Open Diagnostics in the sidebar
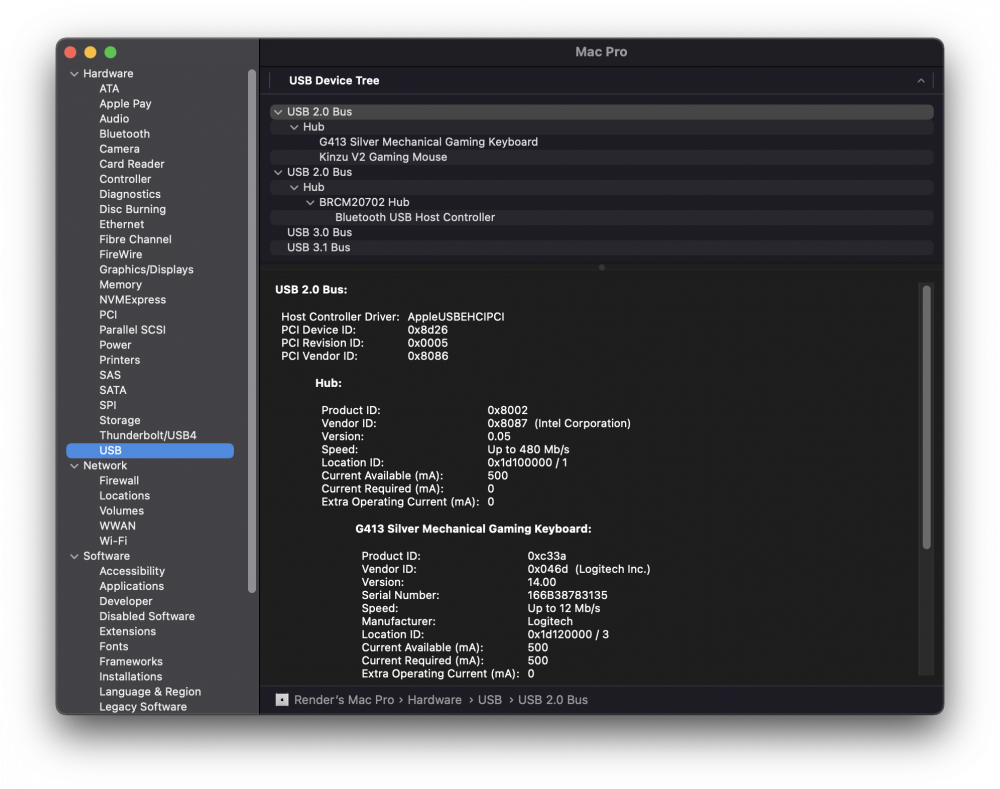The image size is (1000, 789). click(x=129, y=195)
